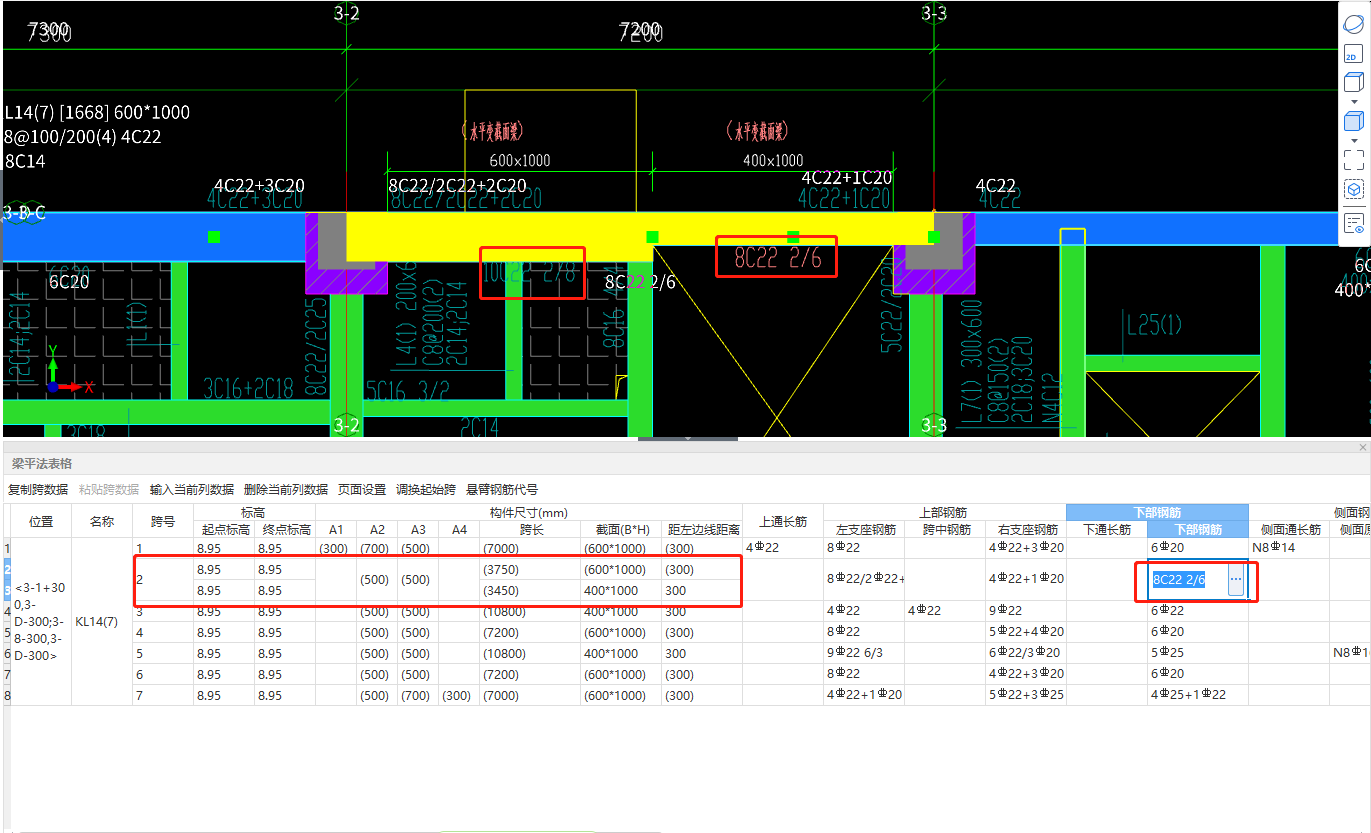
Task: Click green grip on the blue beam segment at left
Action: [213, 237]
